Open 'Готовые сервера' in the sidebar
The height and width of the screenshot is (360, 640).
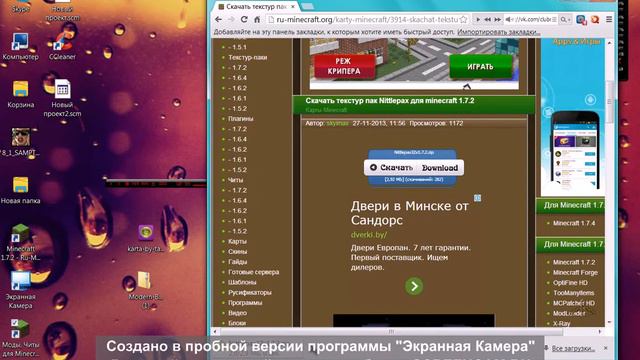pos(253,272)
